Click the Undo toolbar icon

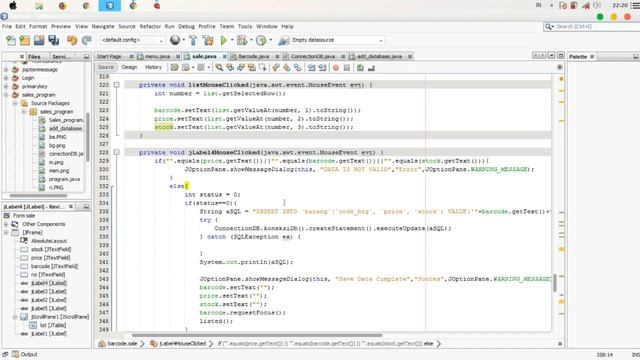pyautogui.click(x=72, y=40)
